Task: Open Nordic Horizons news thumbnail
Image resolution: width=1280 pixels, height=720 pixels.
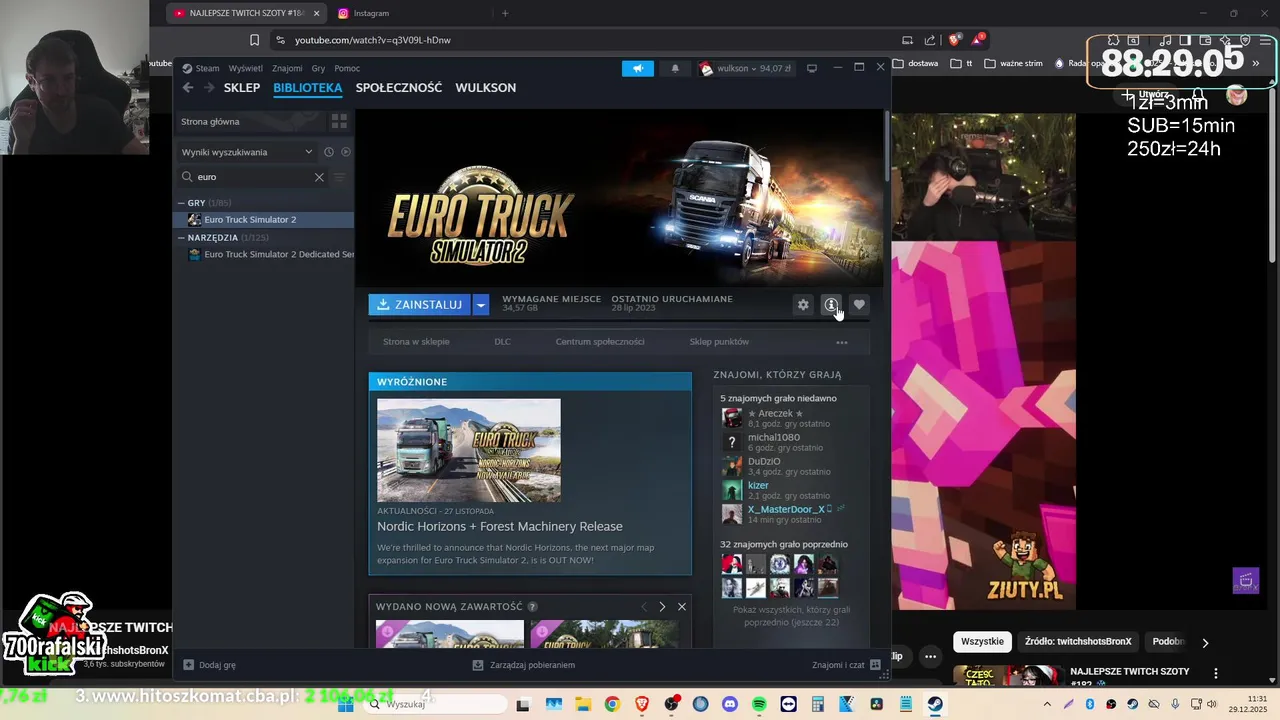Action: click(x=469, y=450)
